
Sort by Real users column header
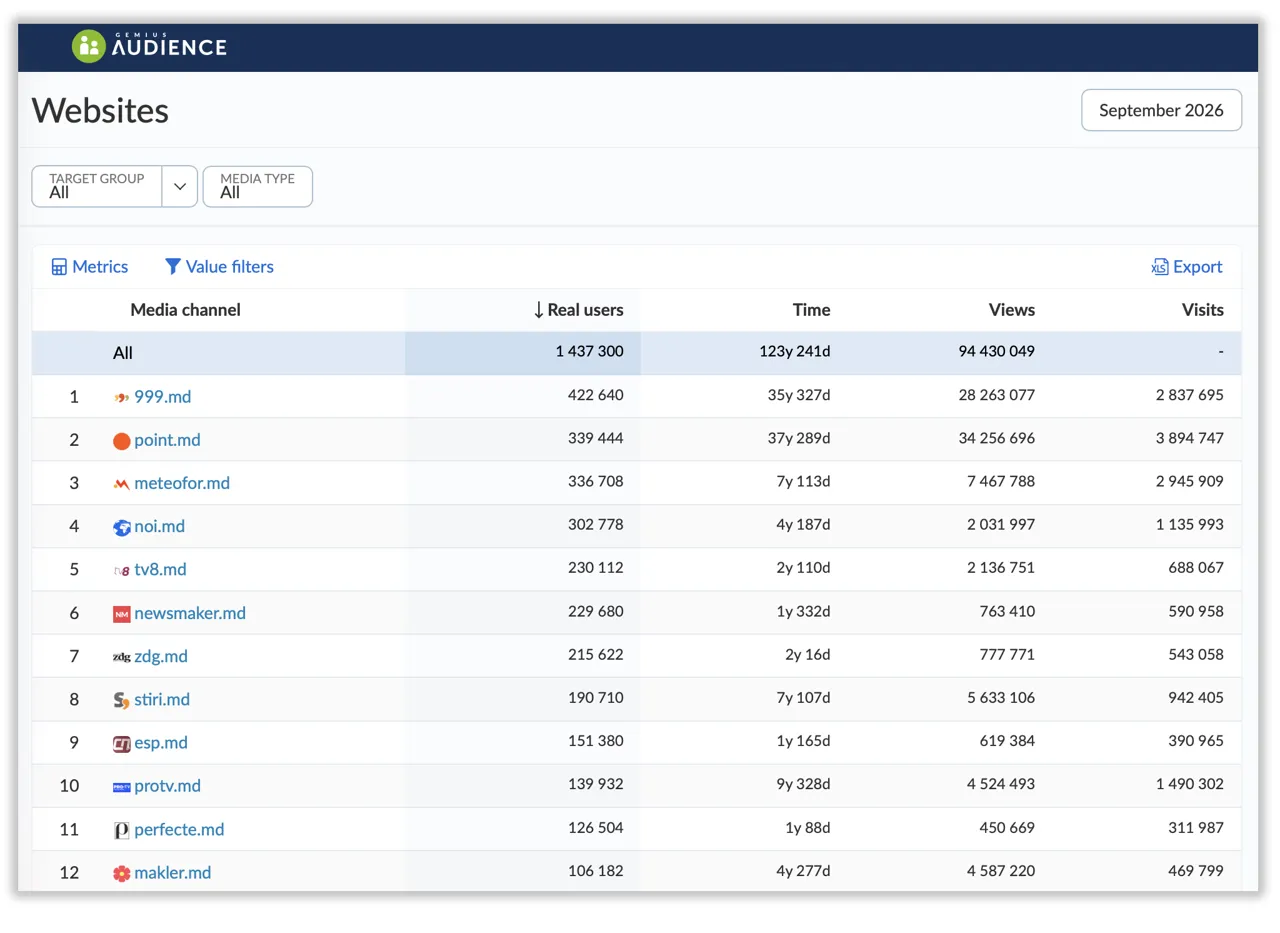tap(579, 310)
